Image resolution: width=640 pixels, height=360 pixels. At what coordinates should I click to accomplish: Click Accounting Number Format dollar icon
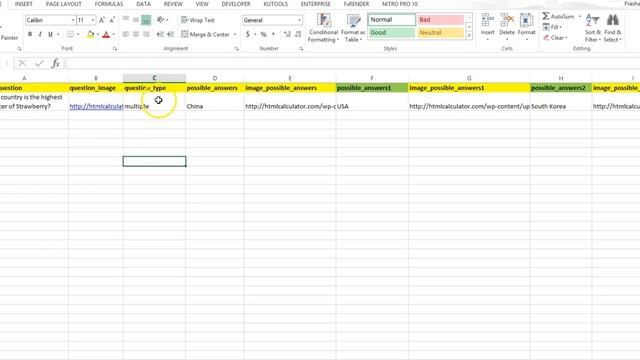[x=248, y=34]
